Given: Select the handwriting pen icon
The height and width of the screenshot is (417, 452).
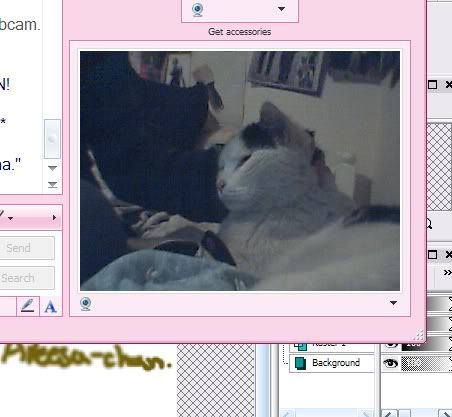Looking at the screenshot, I should [28, 306].
